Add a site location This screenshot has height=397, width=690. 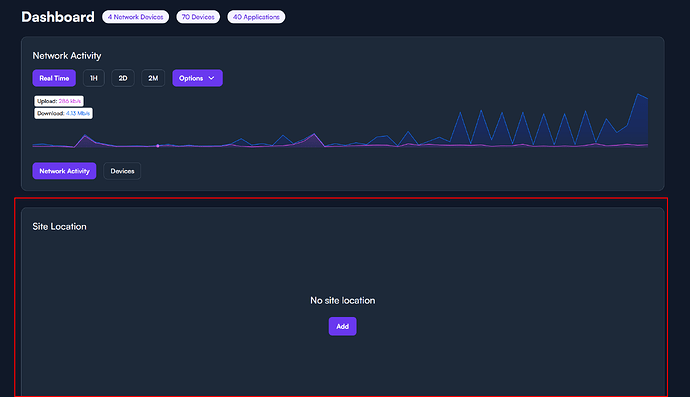342,327
